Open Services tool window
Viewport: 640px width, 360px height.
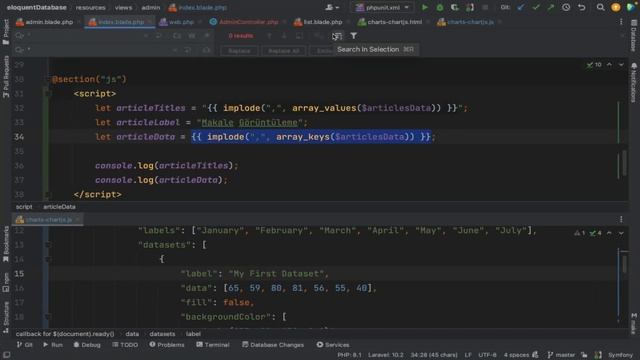coord(333,345)
